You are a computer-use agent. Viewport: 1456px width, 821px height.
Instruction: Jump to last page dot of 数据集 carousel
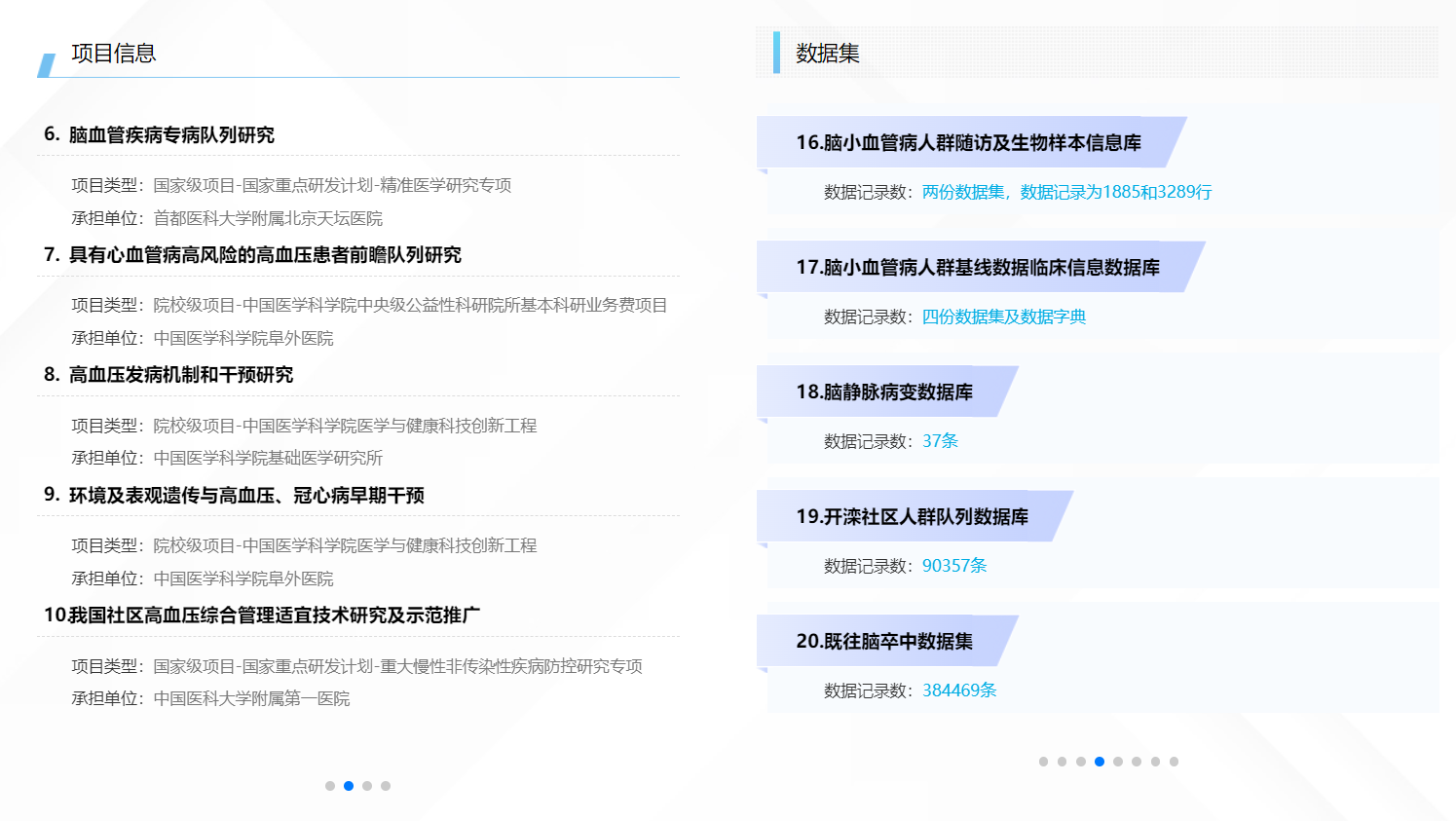(x=1174, y=762)
